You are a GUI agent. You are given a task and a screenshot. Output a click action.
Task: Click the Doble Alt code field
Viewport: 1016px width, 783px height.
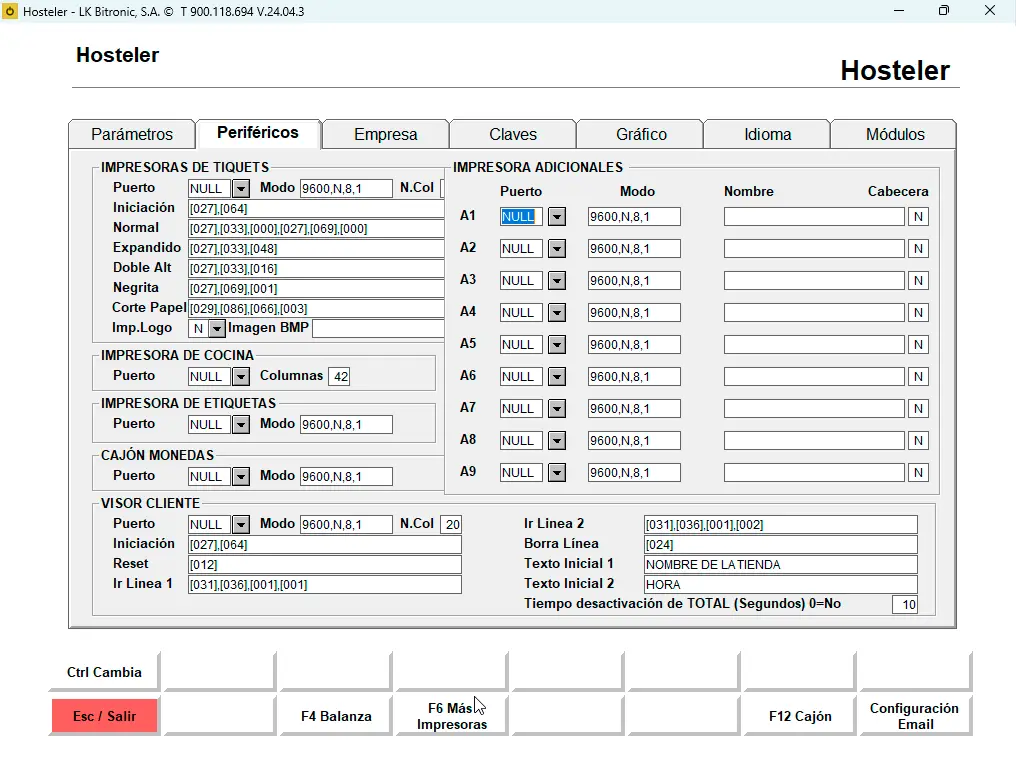tap(316, 269)
